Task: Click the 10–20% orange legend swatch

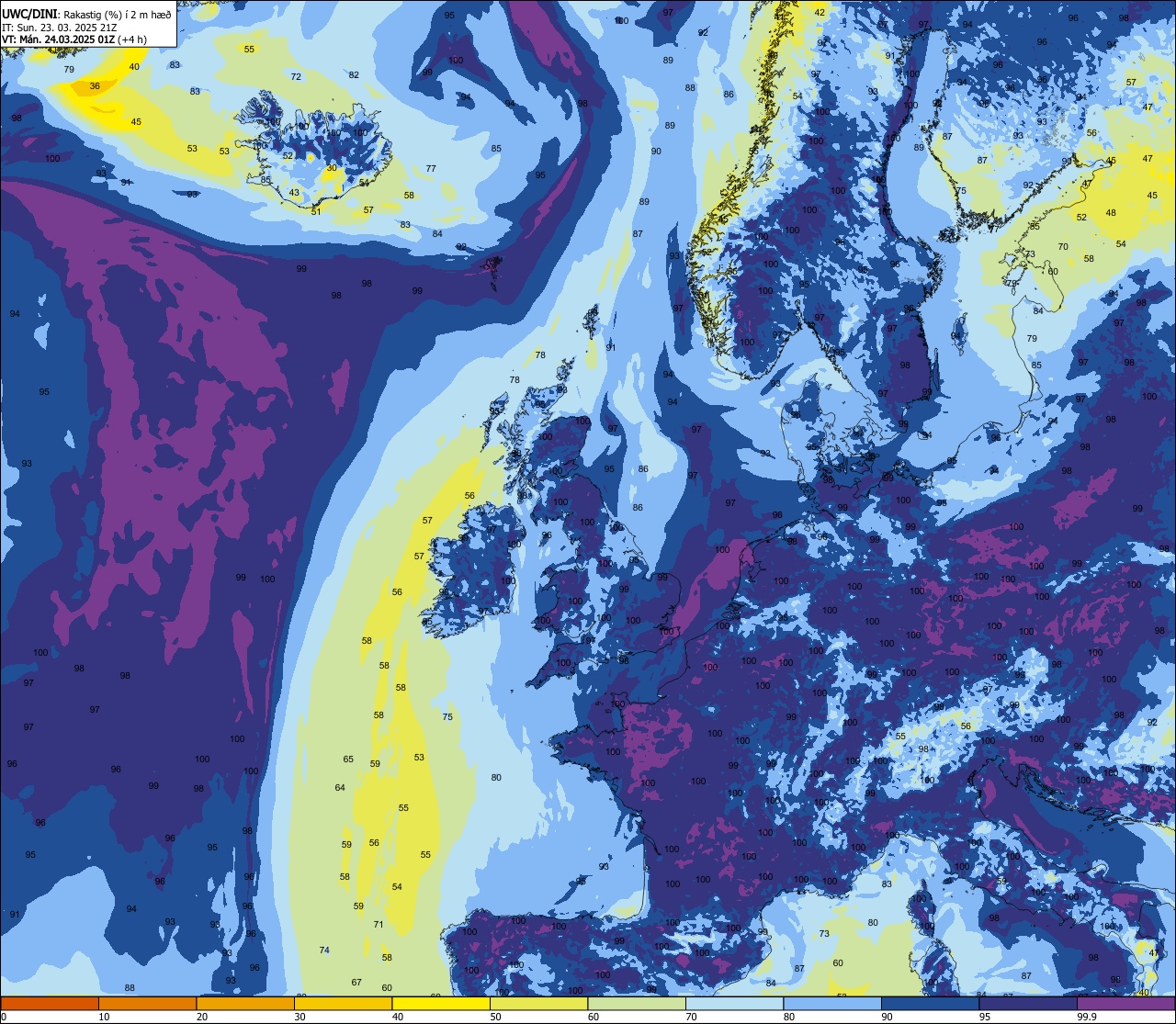Action: pos(147,1003)
